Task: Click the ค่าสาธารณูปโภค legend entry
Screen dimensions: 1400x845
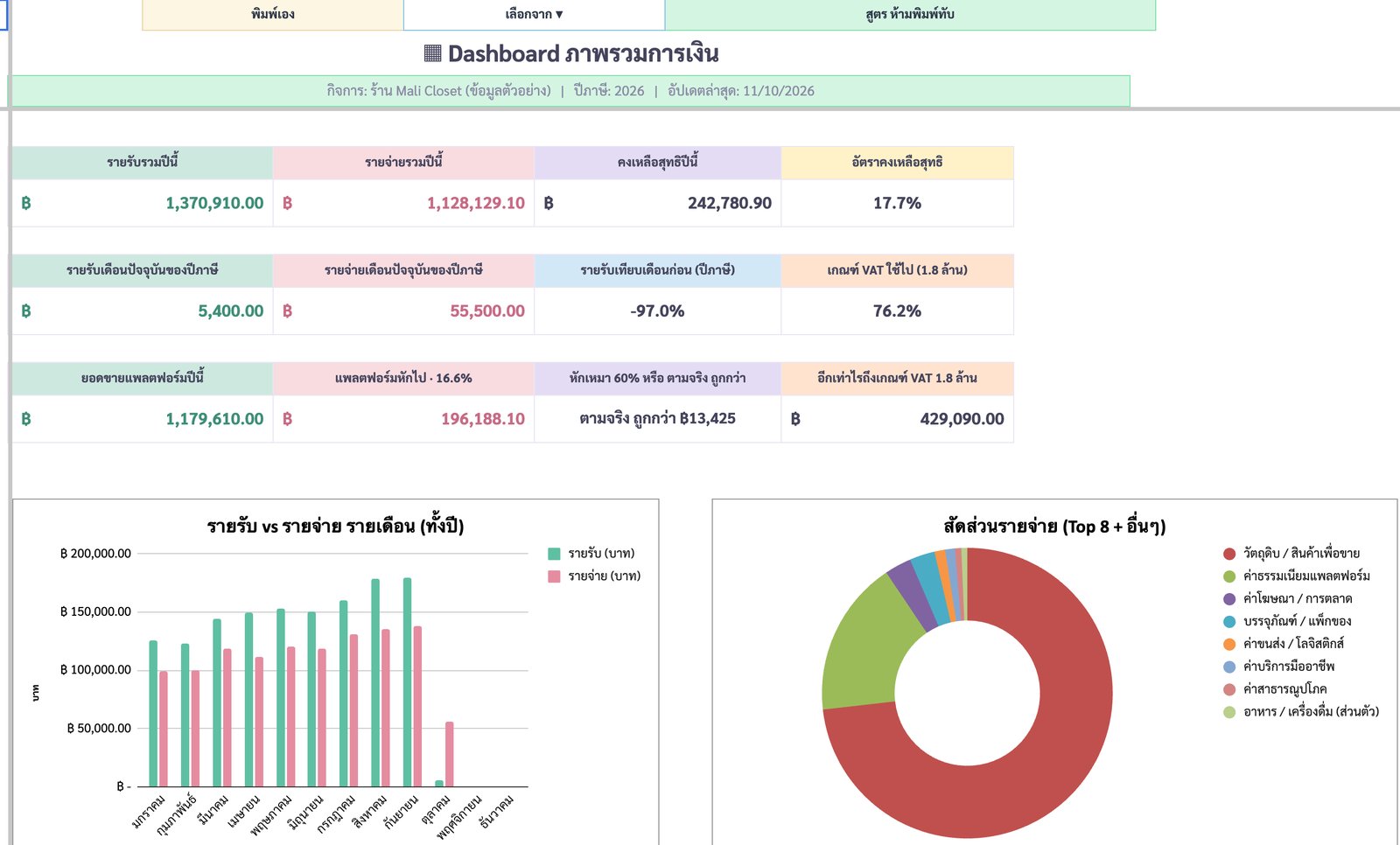Action: (1275, 689)
